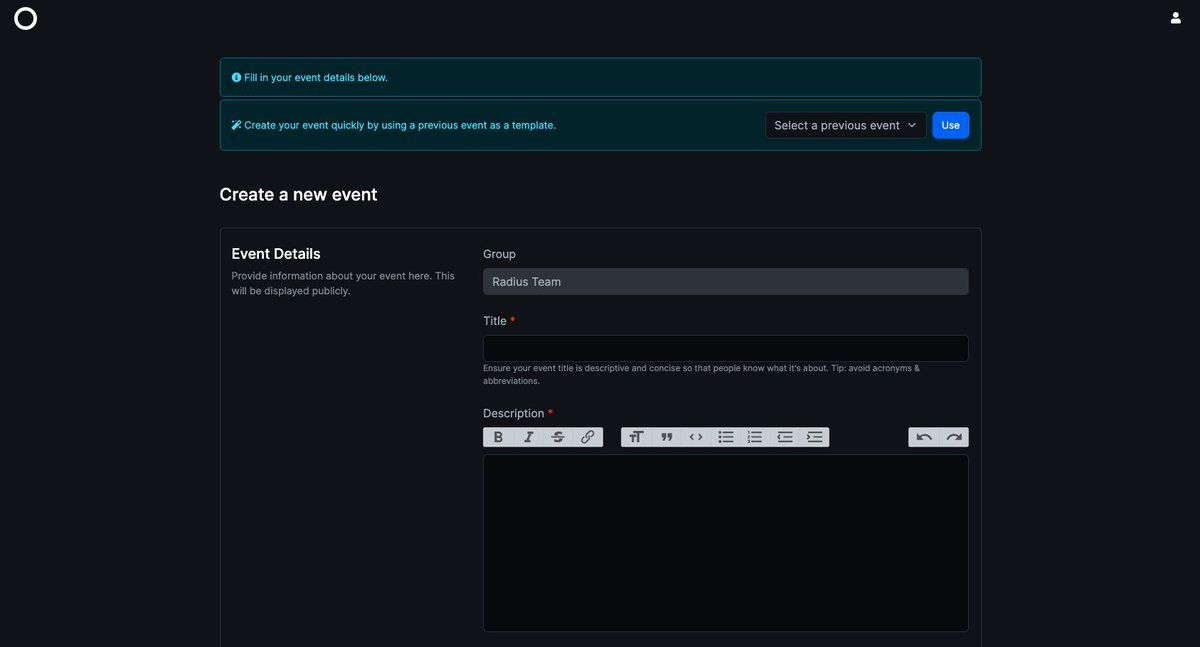Create a numbered list
The height and width of the screenshot is (647, 1200).
755,437
